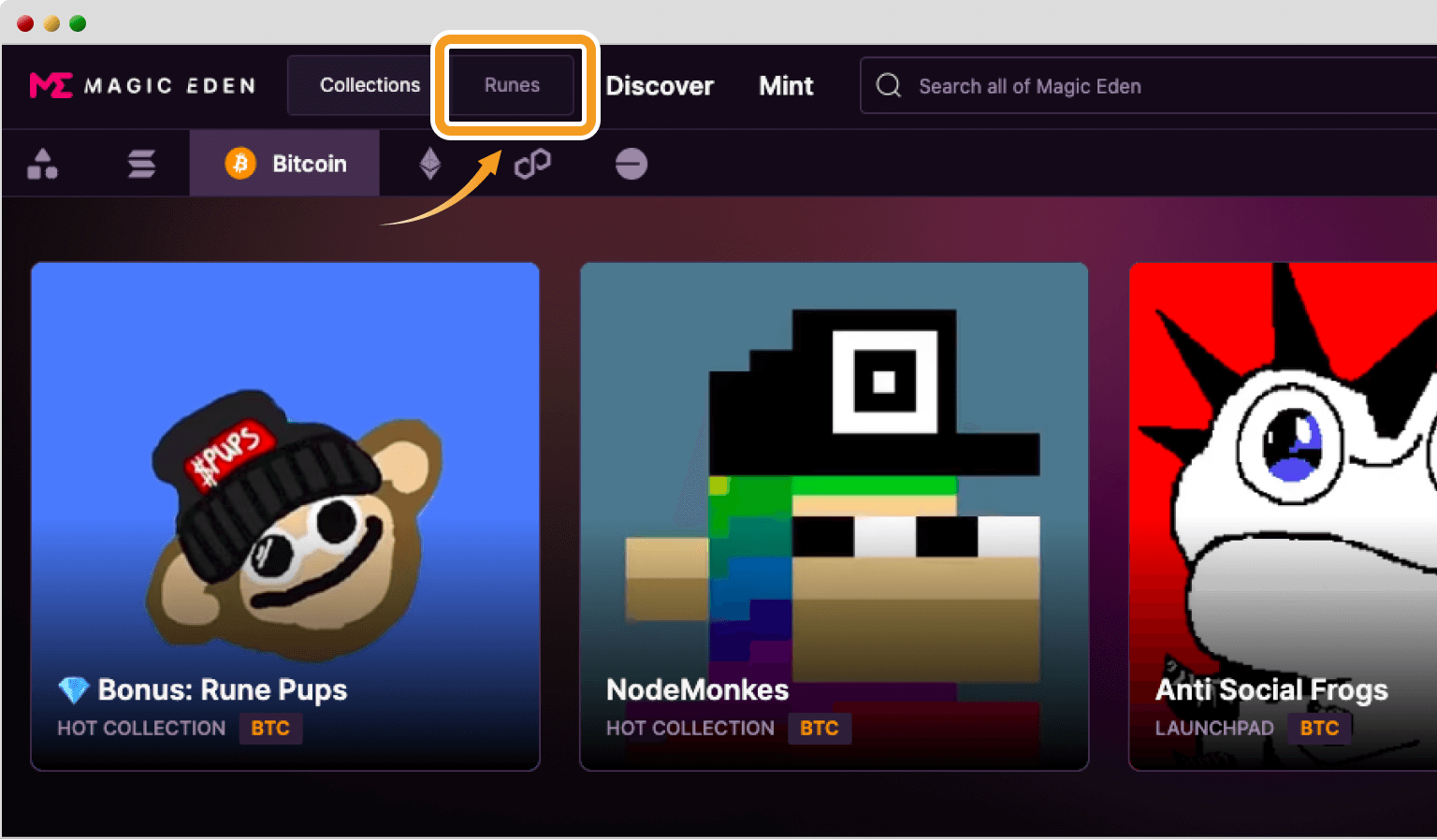Image resolution: width=1437 pixels, height=840 pixels.
Task: Go to the Discover page
Action: [660, 86]
